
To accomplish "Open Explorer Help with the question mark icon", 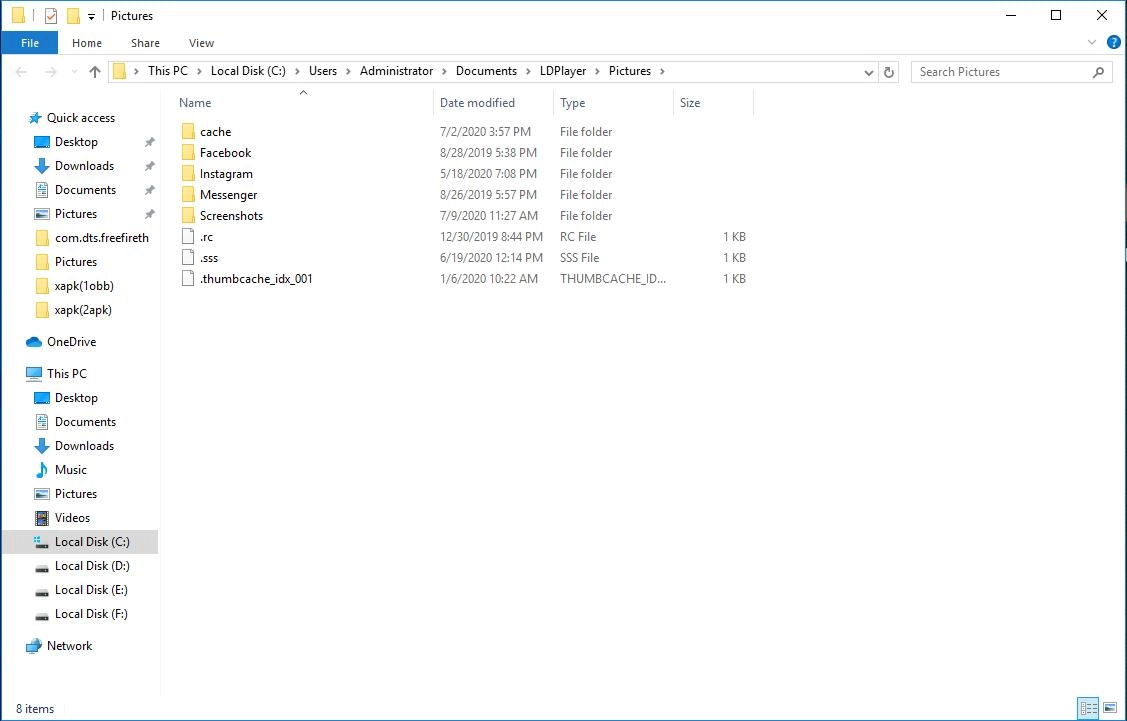I will tap(1113, 42).
